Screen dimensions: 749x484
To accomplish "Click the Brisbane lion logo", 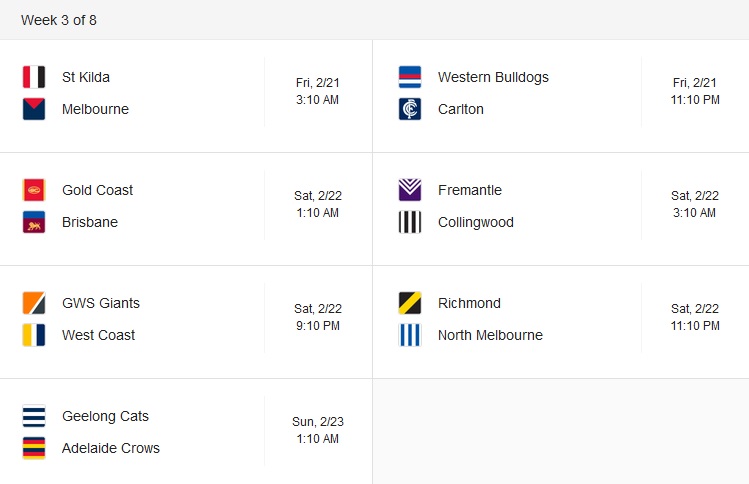I will (34, 222).
